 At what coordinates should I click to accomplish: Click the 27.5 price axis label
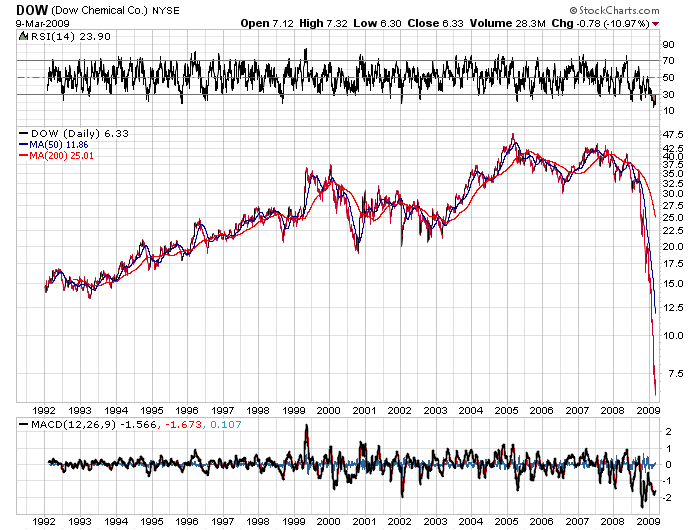click(673, 205)
